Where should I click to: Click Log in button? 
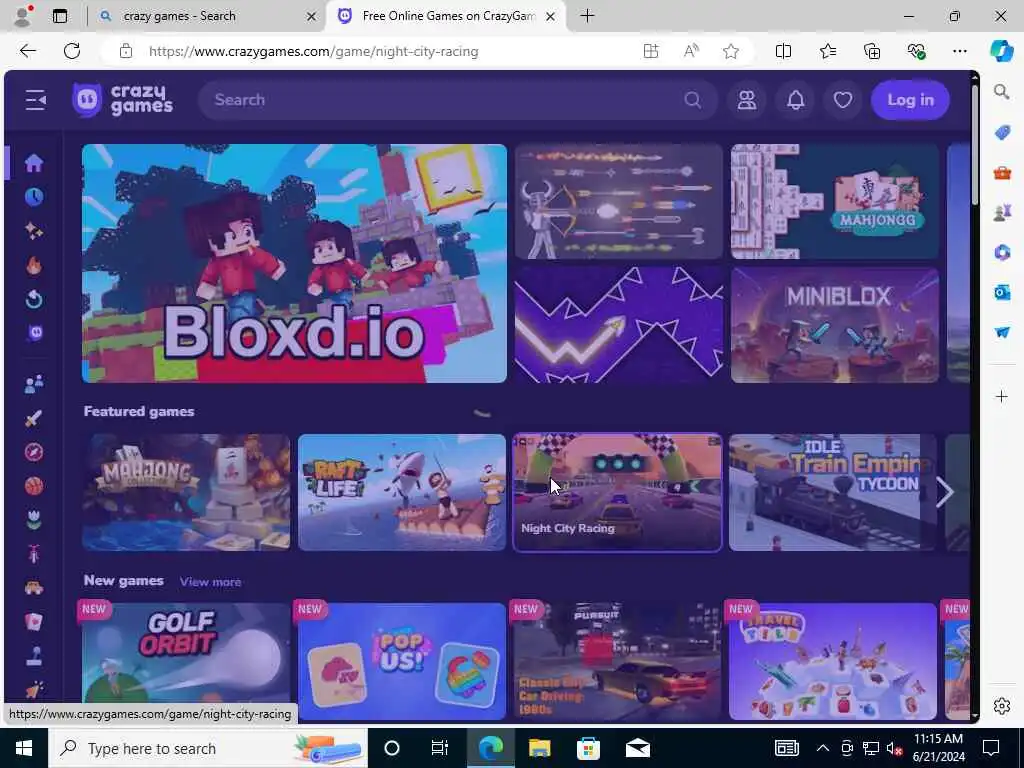(x=910, y=100)
